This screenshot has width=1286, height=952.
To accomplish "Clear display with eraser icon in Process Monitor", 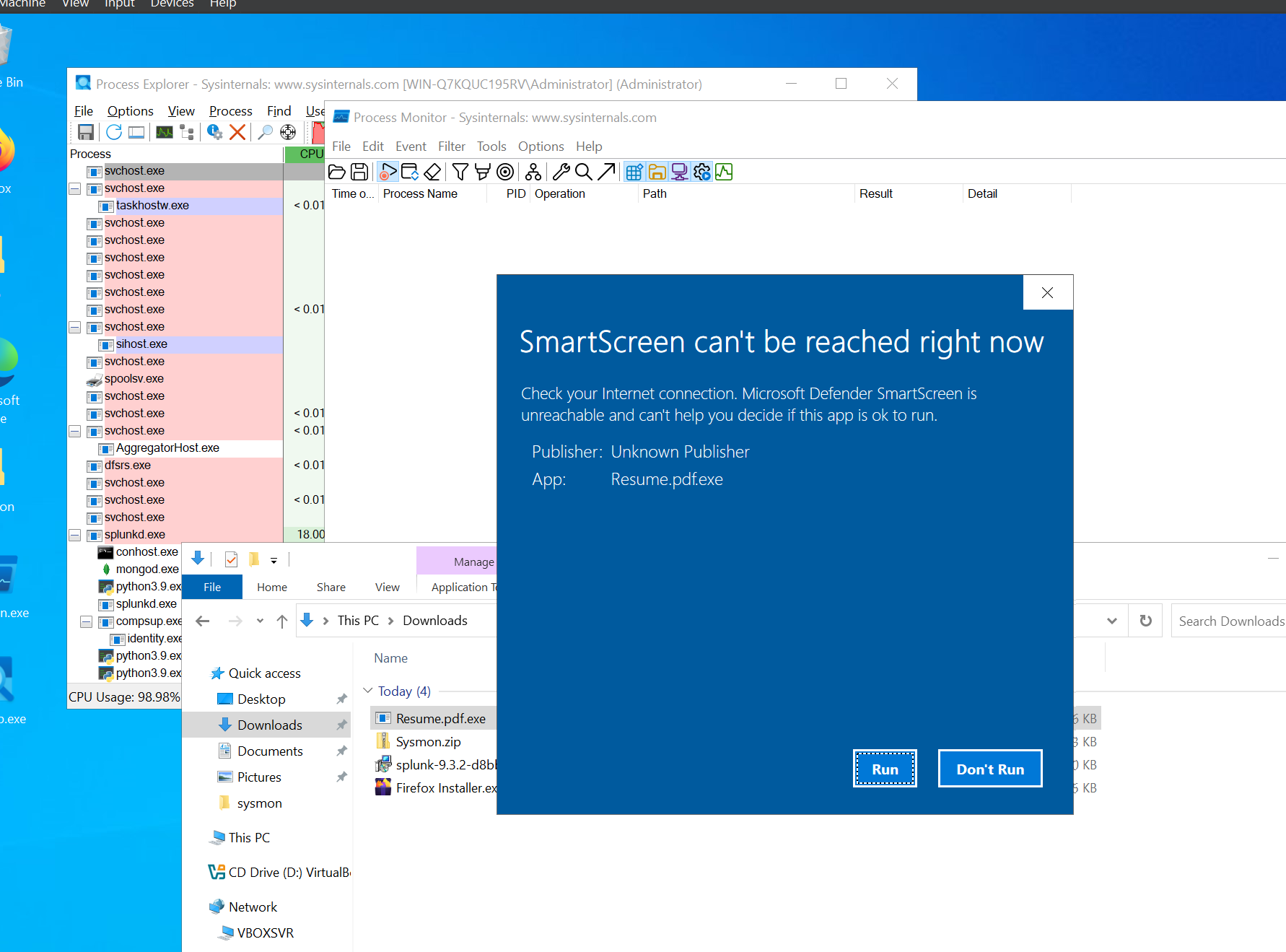I will tap(432, 172).
